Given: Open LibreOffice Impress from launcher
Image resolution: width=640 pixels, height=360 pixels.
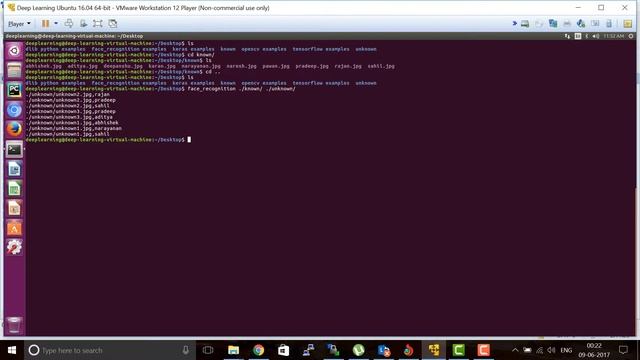Looking at the screenshot, I should click(x=14, y=208).
